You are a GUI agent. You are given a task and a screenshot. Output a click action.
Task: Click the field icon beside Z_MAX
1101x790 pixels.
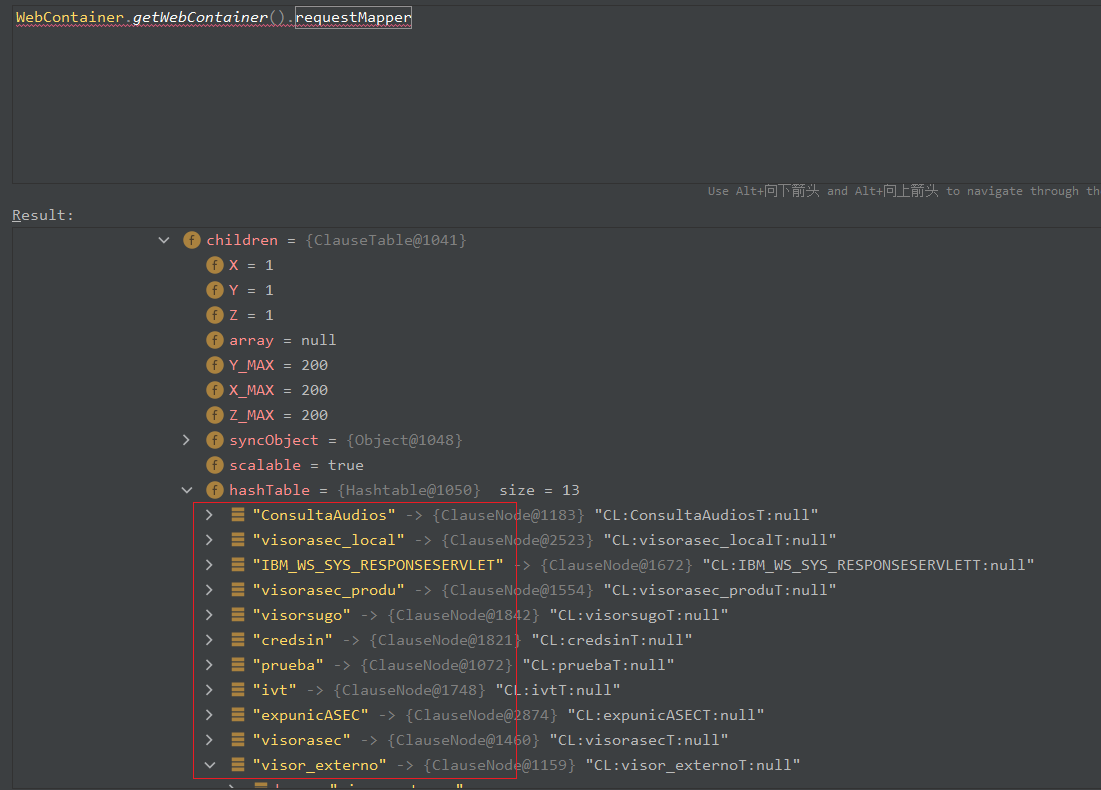[x=215, y=415]
